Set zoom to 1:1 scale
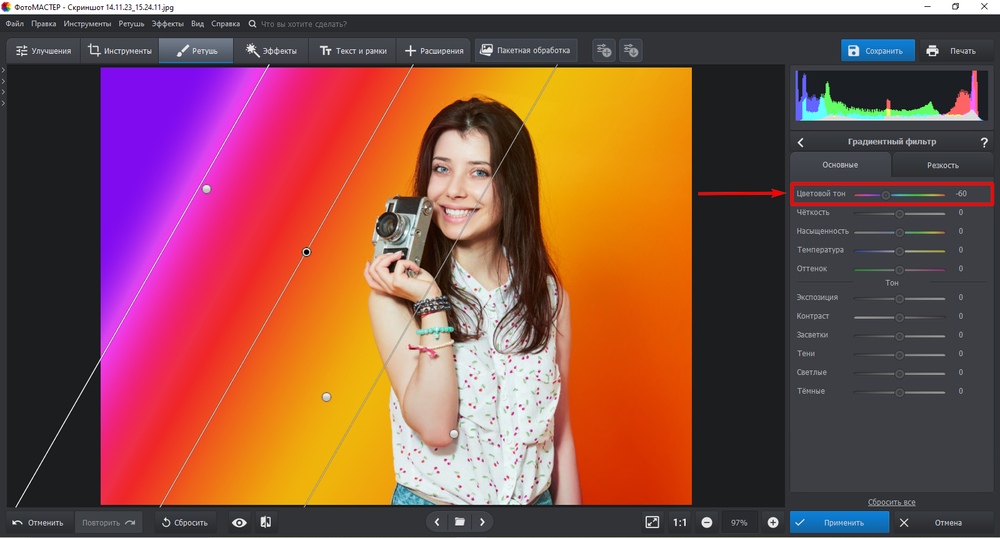 [x=680, y=522]
